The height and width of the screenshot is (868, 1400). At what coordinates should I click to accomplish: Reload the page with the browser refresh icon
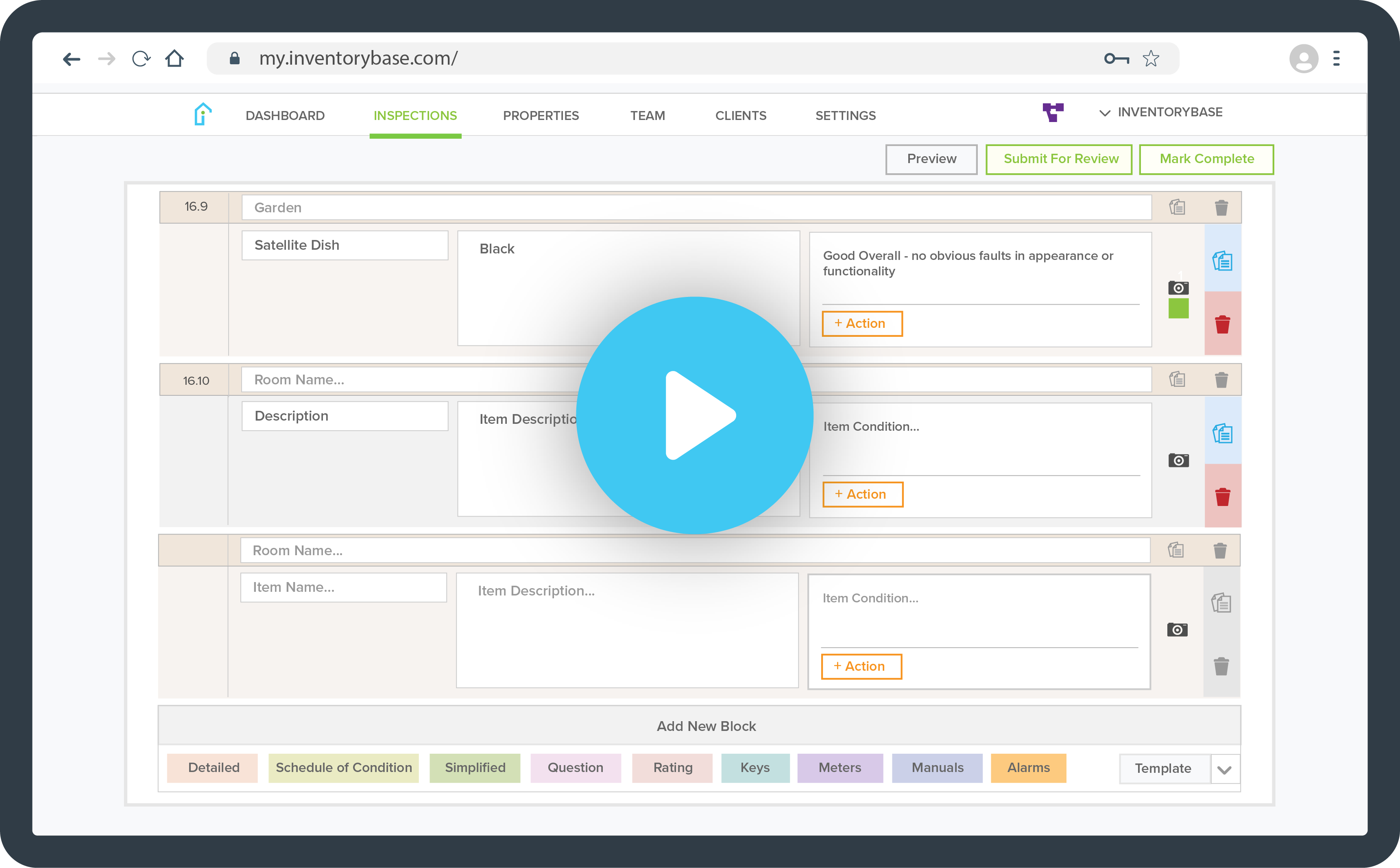pyautogui.click(x=141, y=59)
